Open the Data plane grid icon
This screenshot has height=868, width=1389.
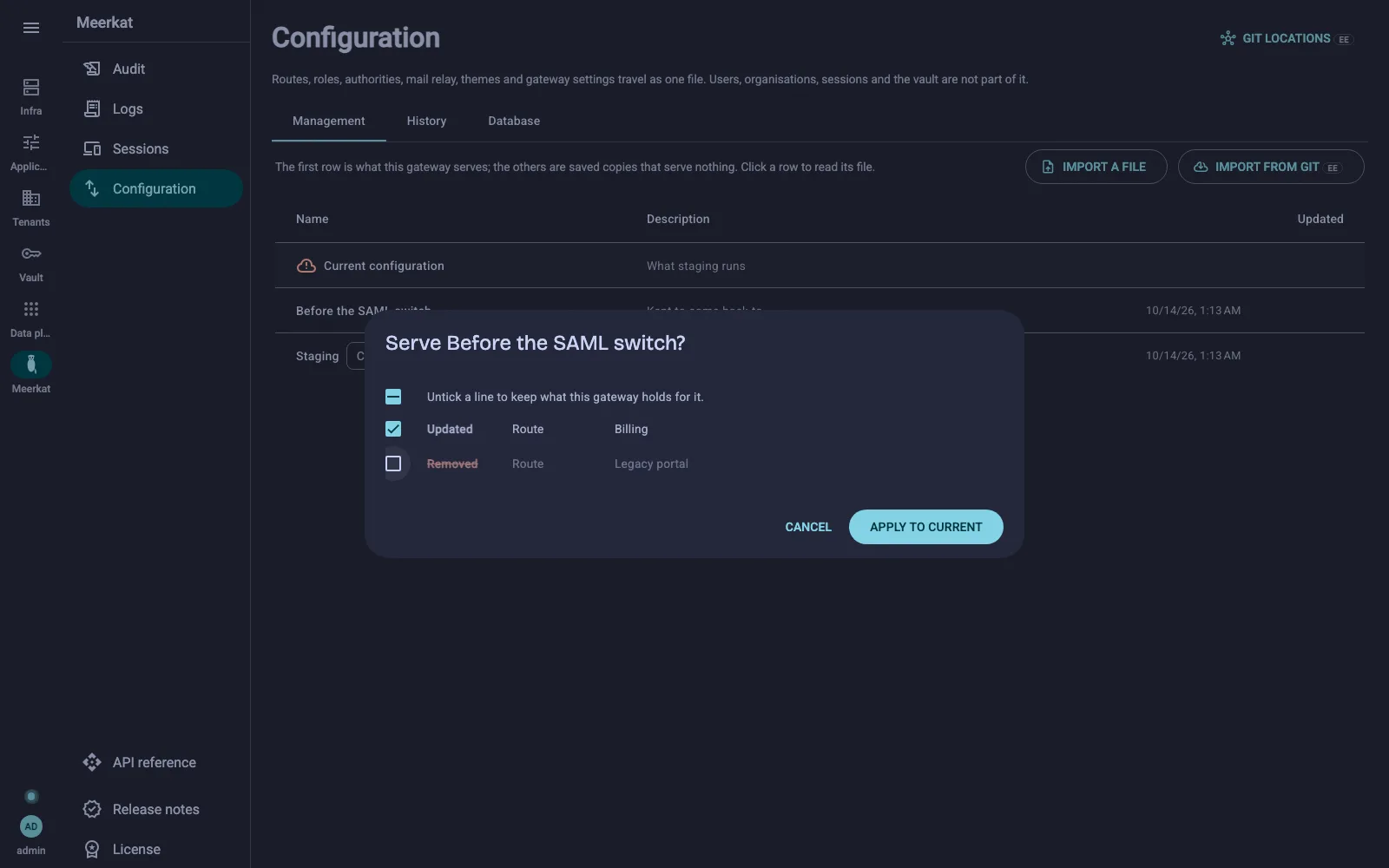tap(31, 309)
